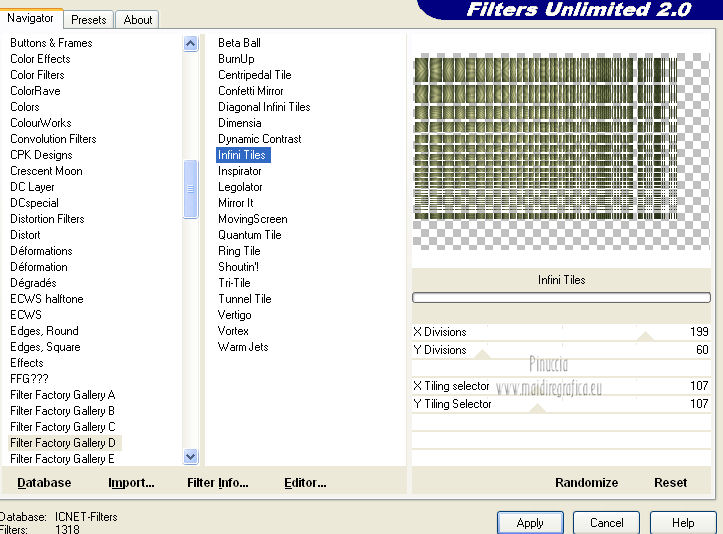
Task: Choose the Diagonal Infini Tiles filter
Action: point(264,107)
